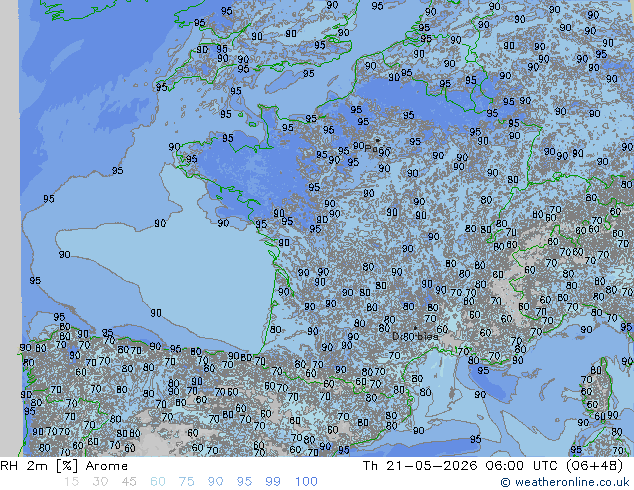This screenshot has height=490, width=634.
Task: Click the legend value 100
Action: click(306, 482)
